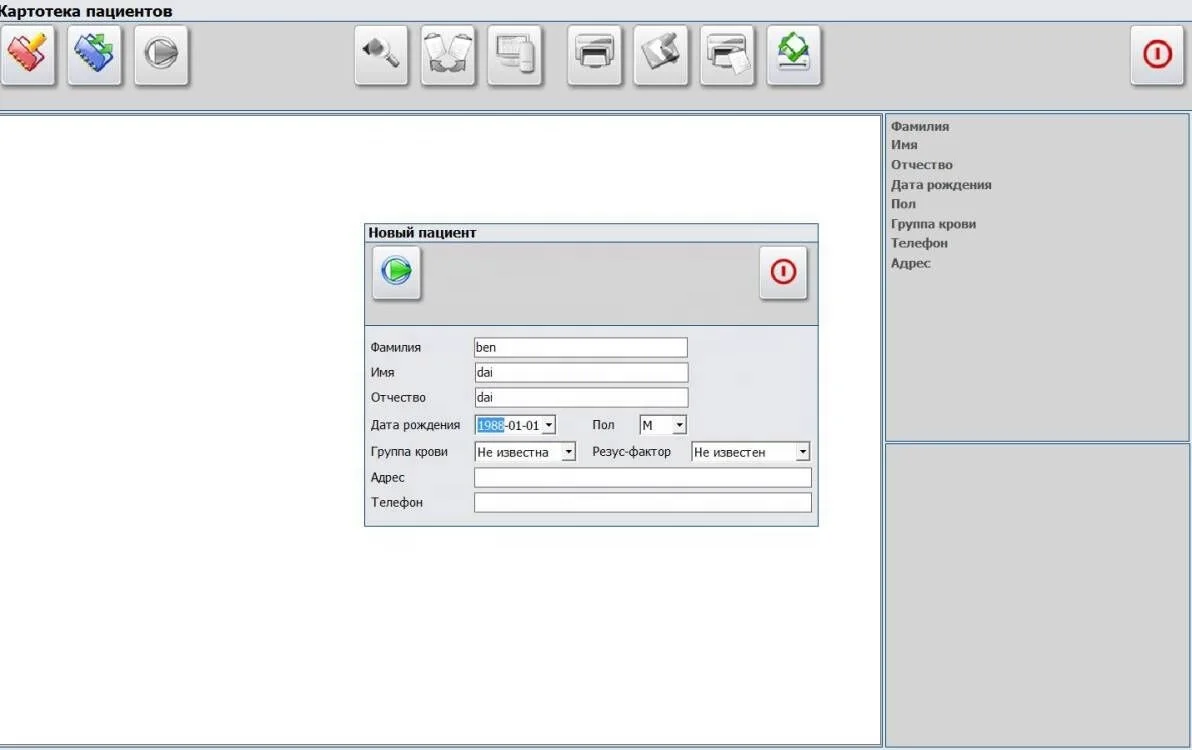The image size is (1192, 750).
Task: Click the first printer icon
Action: point(595,54)
